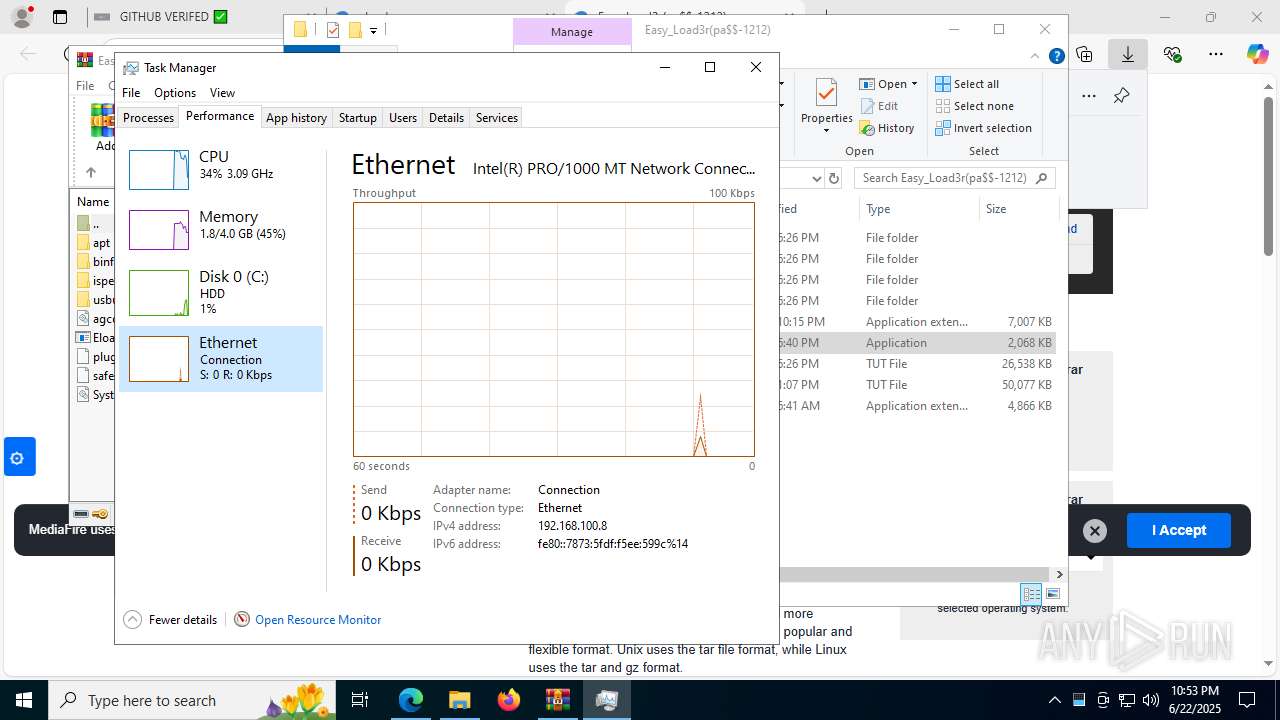Select the 50,077 KB TUT File row

click(x=917, y=385)
